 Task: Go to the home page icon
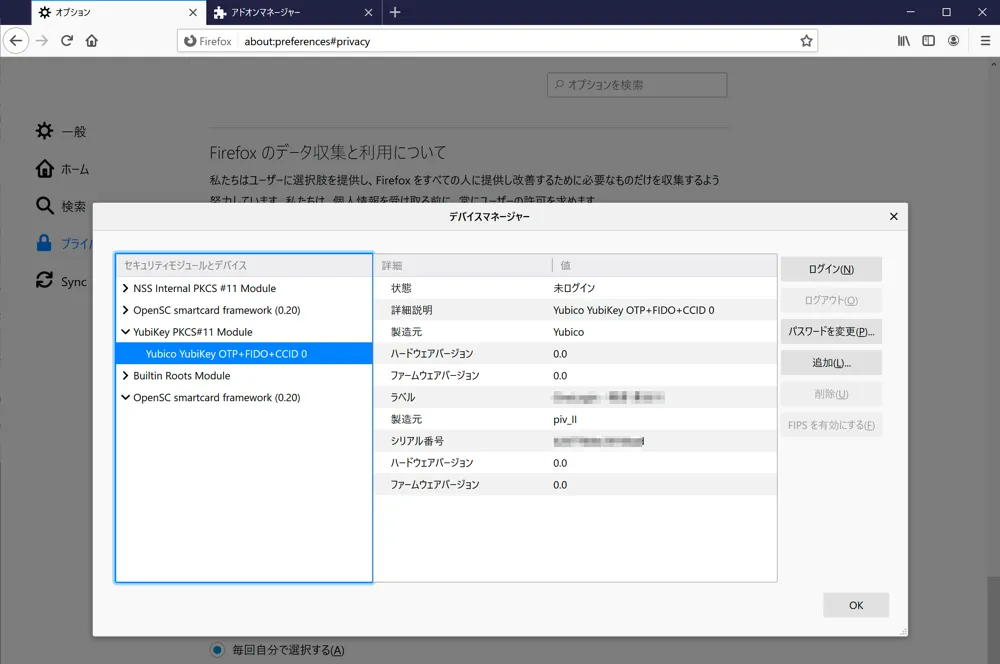[x=90, y=41]
